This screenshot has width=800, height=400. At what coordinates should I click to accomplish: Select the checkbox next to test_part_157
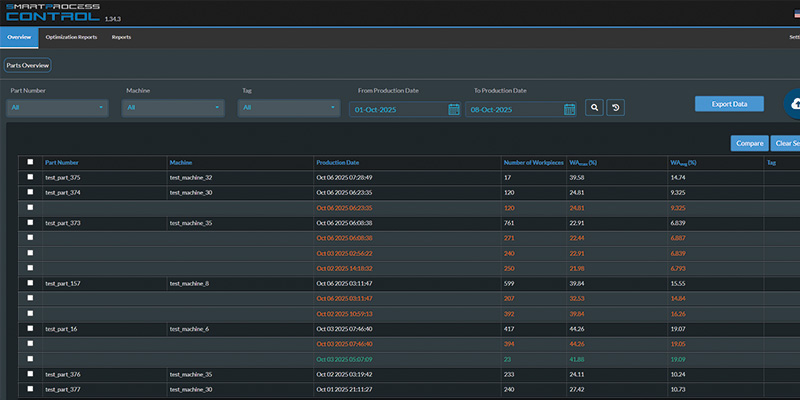click(x=30, y=283)
